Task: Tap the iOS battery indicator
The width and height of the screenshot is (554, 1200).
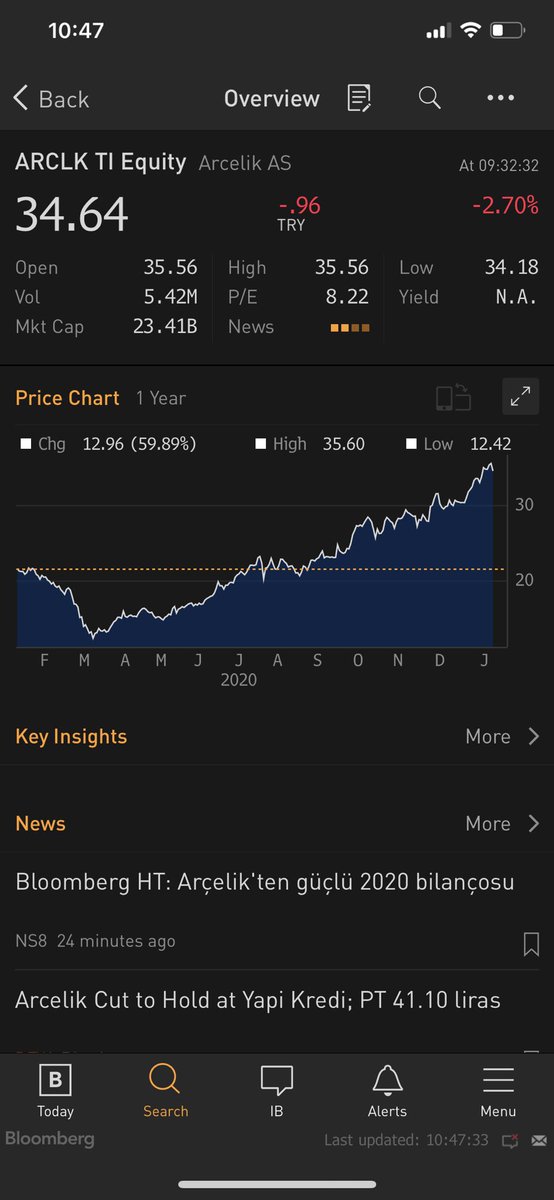Action: tap(509, 31)
